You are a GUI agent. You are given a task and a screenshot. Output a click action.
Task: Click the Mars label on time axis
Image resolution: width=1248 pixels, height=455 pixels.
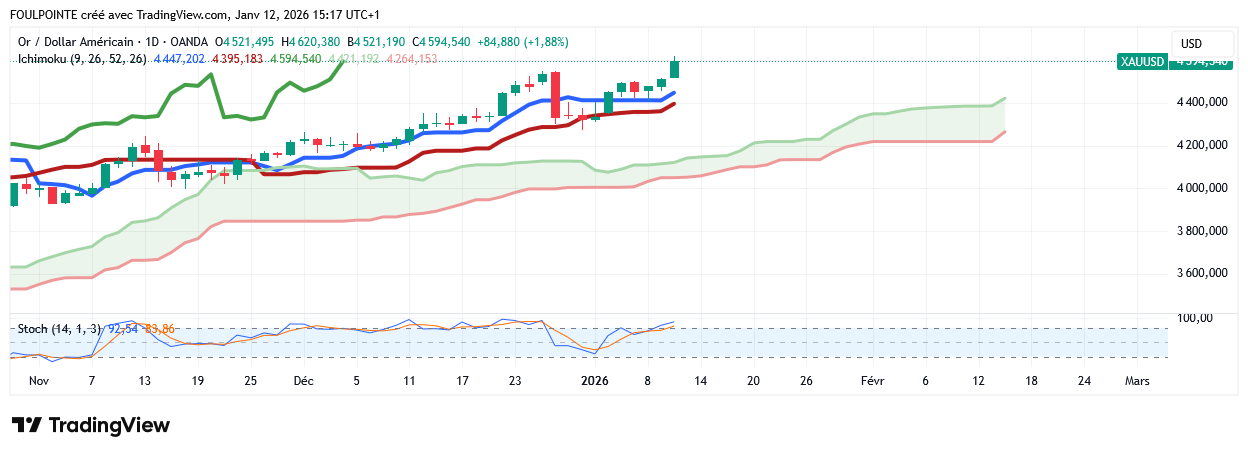click(1137, 381)
